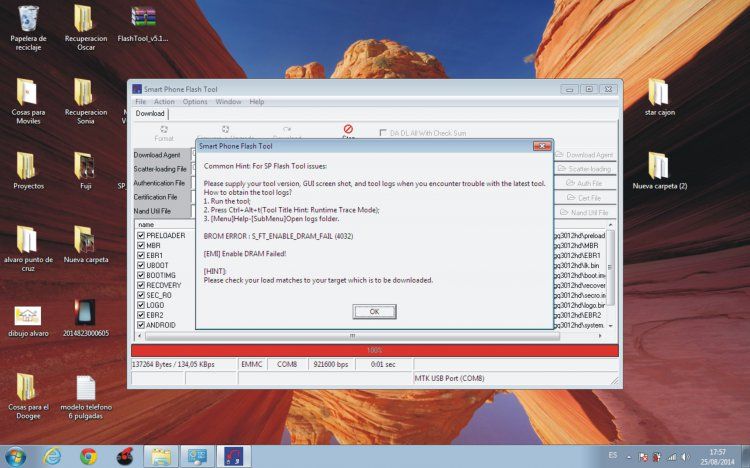Click the COM8 status cell
This screenshot has width=750, height=468.
pyautogui.click(x=287, y=365)
